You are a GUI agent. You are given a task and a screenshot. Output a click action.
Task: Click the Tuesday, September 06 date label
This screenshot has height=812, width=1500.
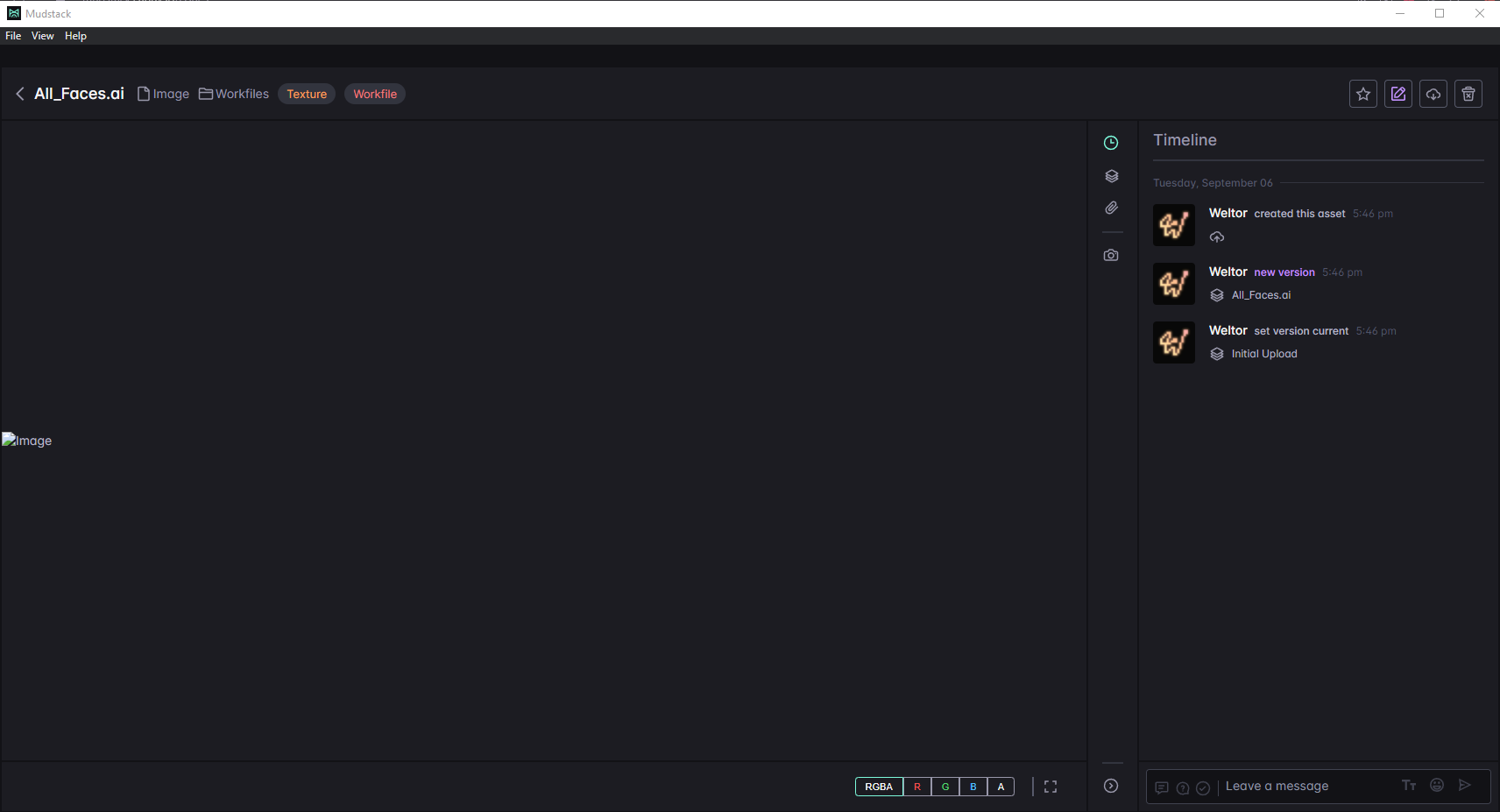click(x=1213, y=183)
